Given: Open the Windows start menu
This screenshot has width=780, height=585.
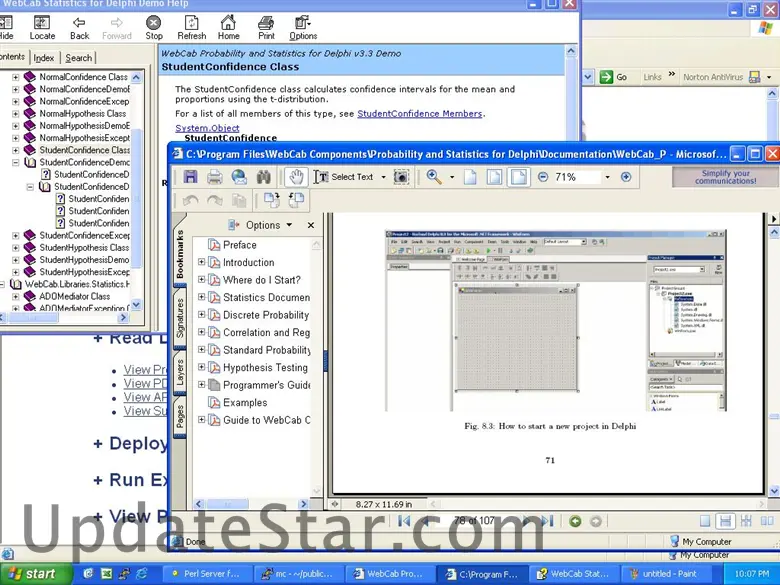Looking at the screenshot, I should tap(36, 574).
